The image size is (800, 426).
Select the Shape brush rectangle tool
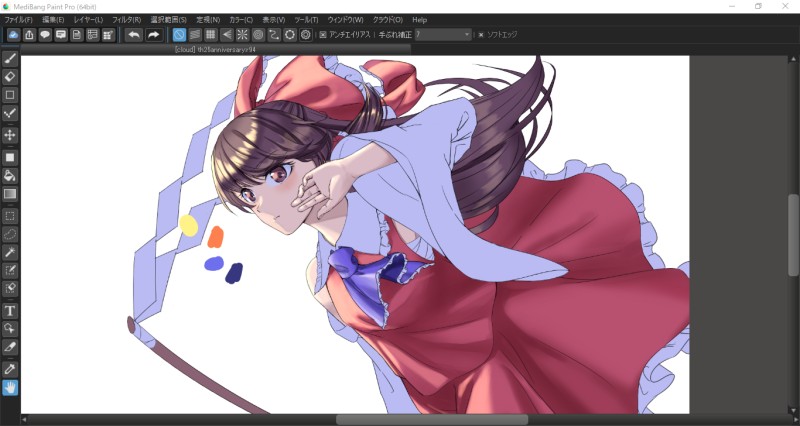click(x=10, y=95)
